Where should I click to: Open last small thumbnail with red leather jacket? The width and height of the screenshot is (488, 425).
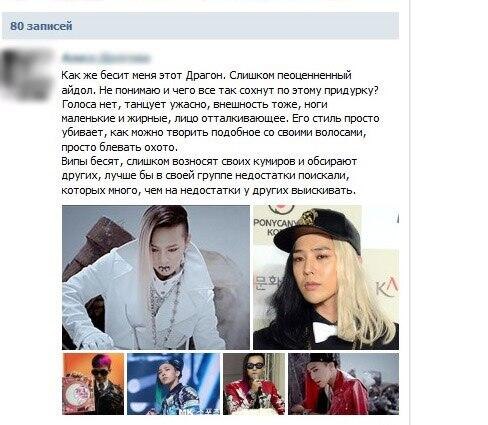tap(343, 384)
